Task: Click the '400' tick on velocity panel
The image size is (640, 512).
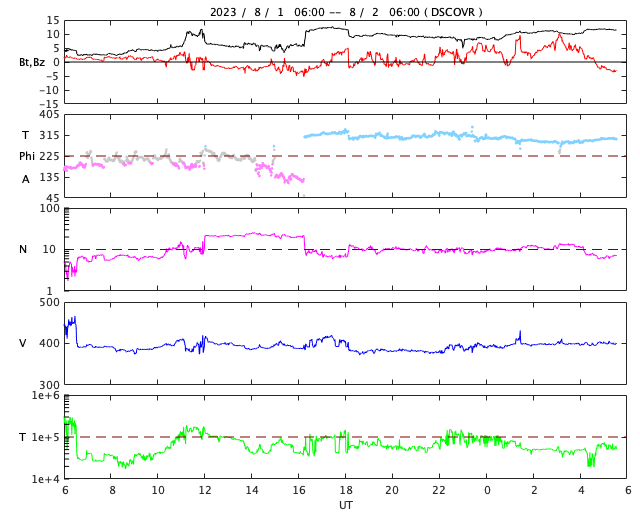Action: (49, 343)
